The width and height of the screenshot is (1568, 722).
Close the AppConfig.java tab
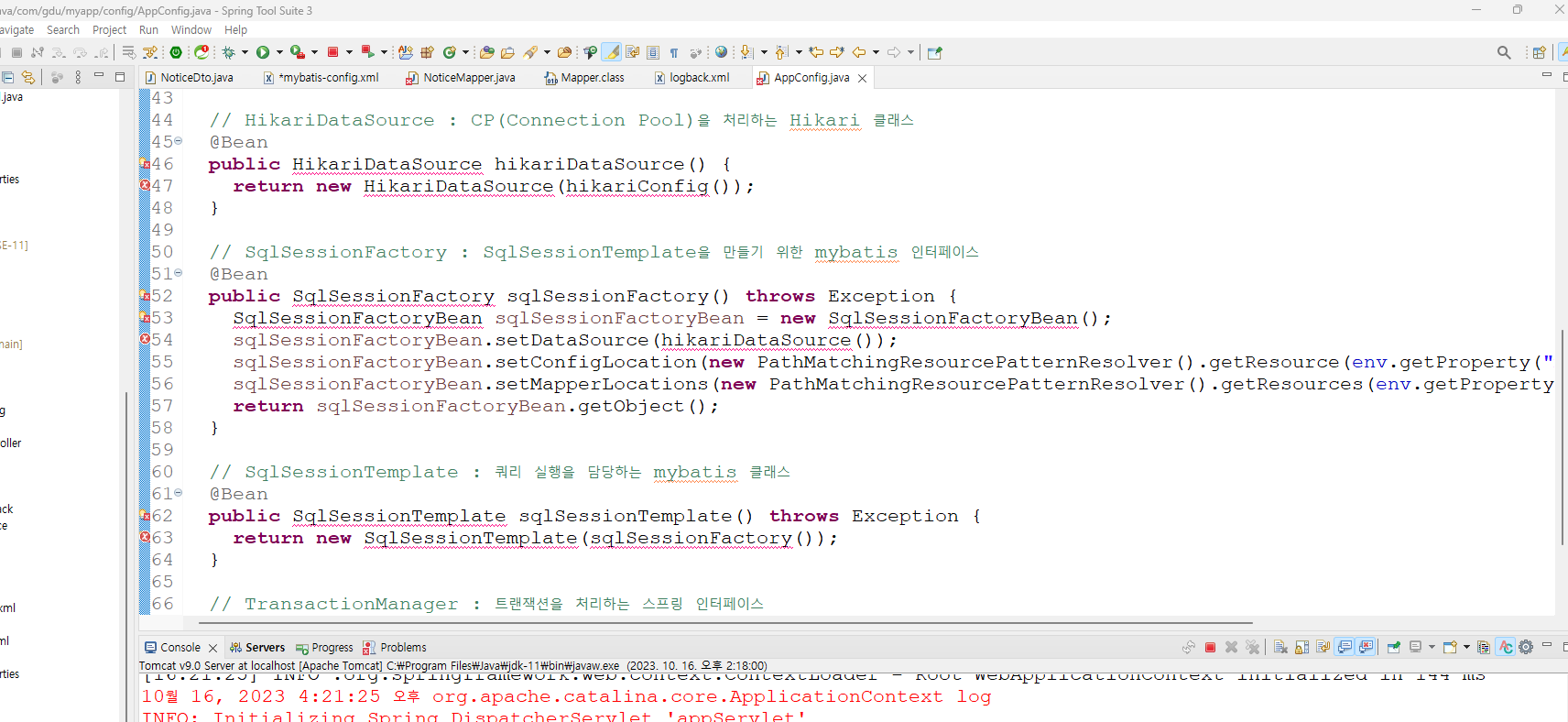click(862, 79)
